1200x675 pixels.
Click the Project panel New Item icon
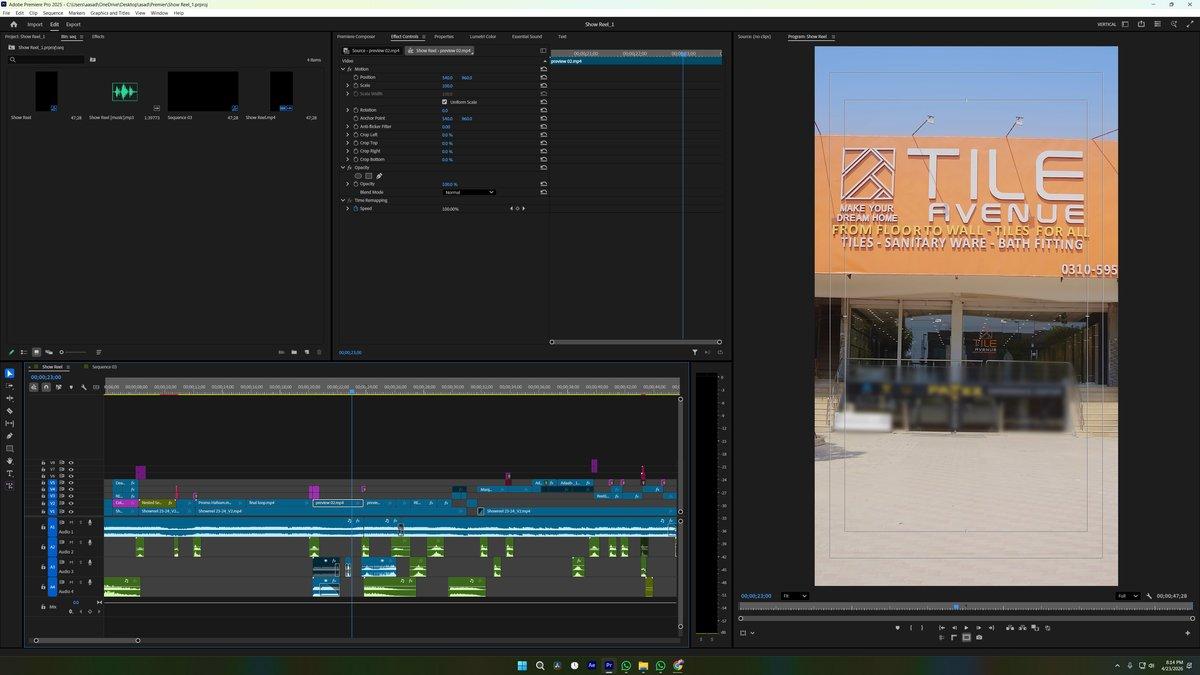coord(307,352)
